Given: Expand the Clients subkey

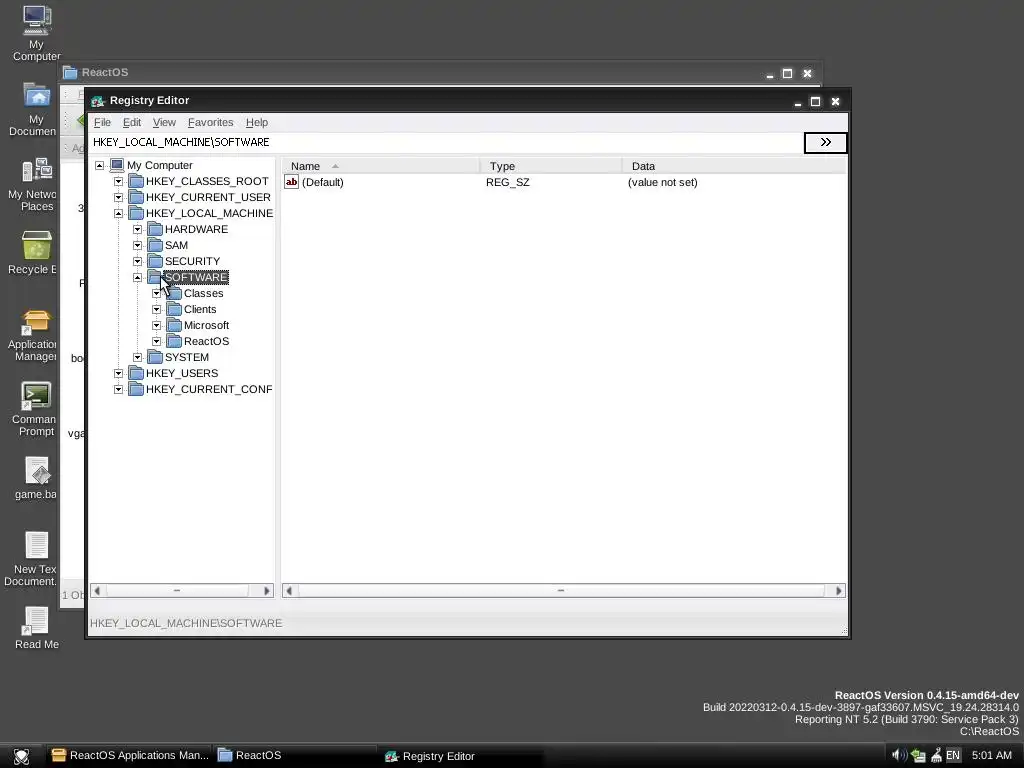Looking at the screenshot, I should [156, 309].
